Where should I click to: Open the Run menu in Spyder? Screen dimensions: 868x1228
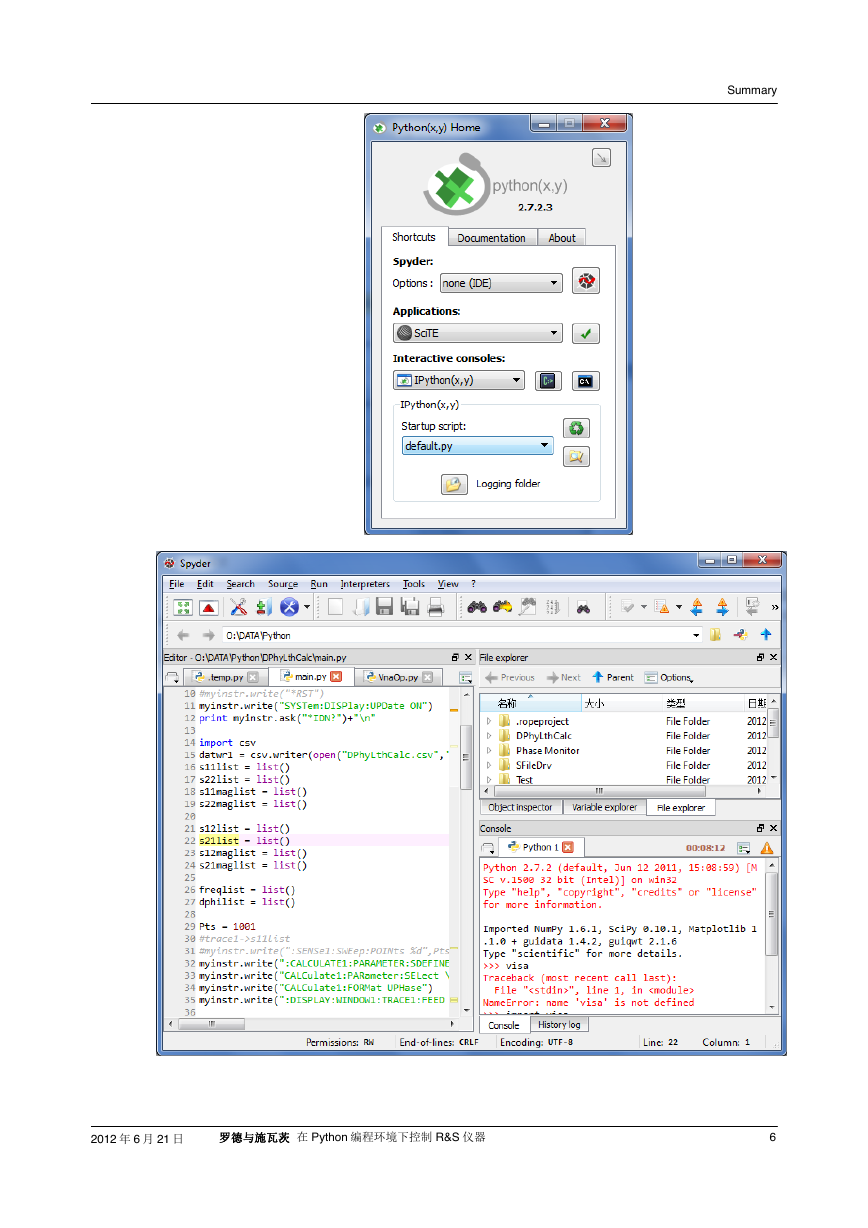point(319,584)
